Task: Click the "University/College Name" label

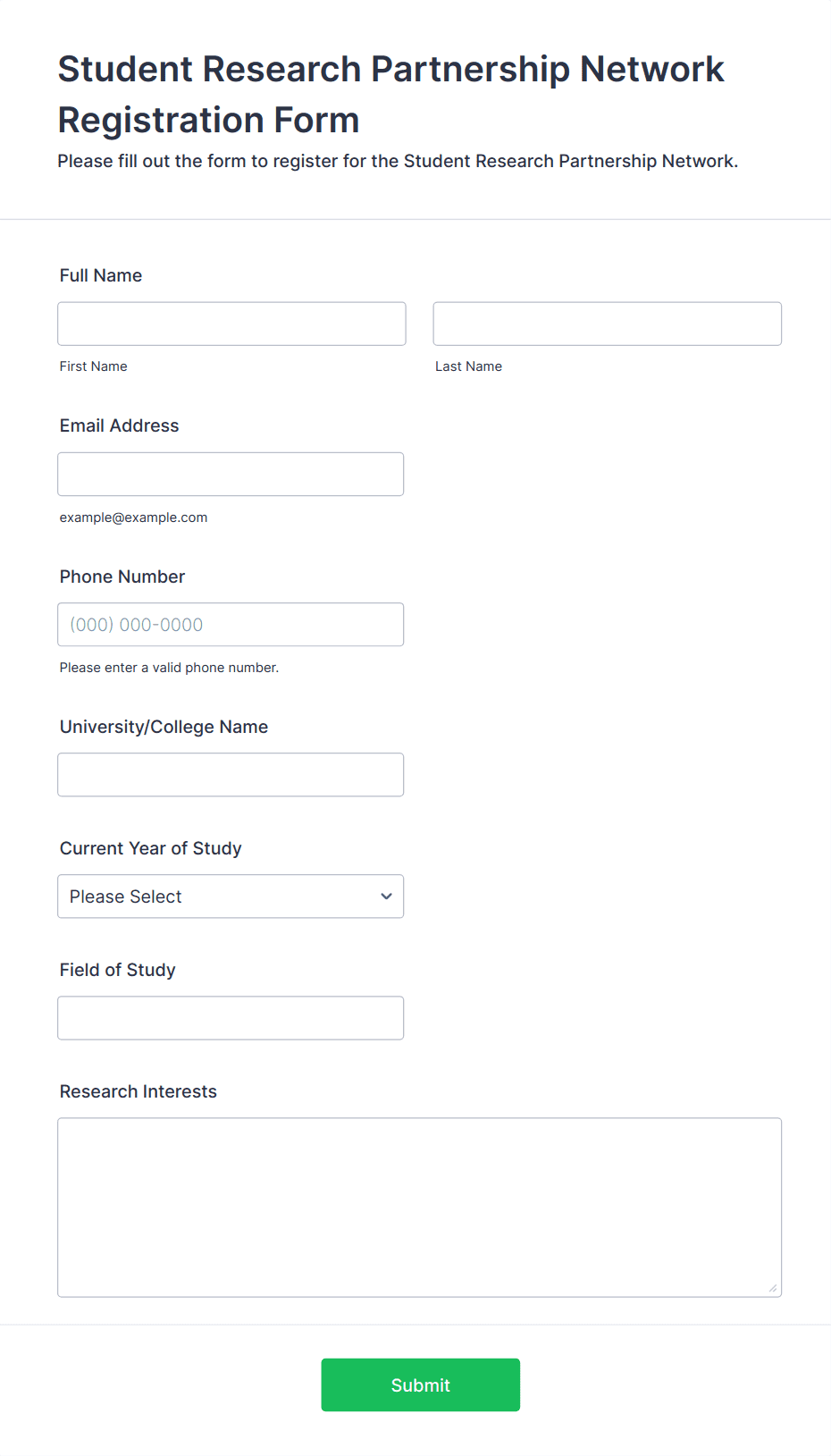Action: [164, 727]
